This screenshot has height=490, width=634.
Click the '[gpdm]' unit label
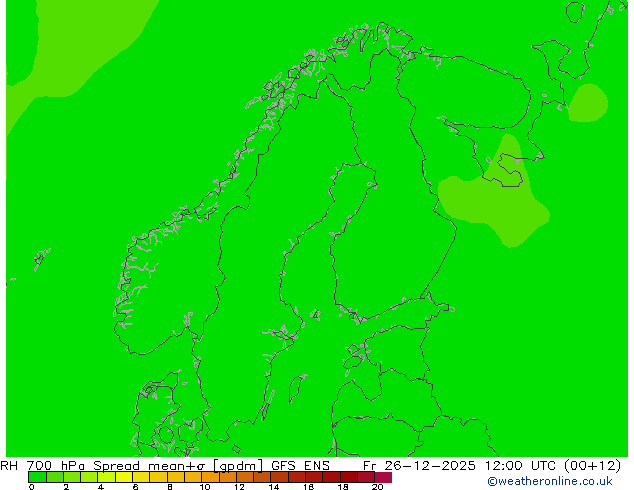click(238, 466)
